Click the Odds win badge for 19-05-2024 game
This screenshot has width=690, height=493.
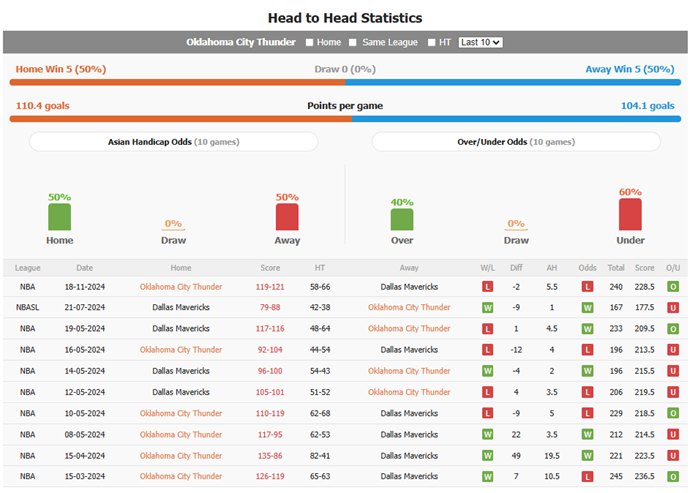point(587,329)
